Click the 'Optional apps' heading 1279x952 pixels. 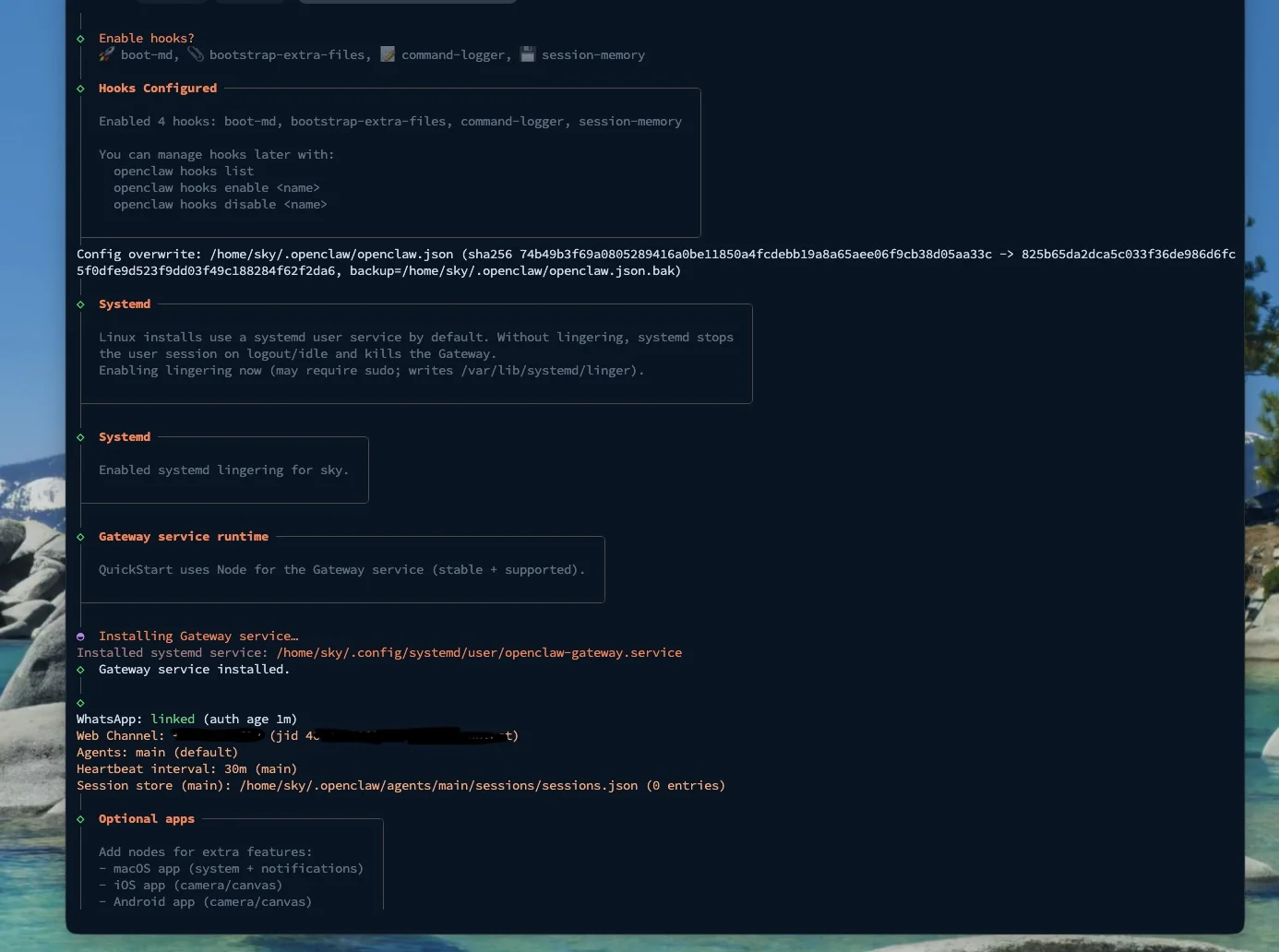coord(147,819)
